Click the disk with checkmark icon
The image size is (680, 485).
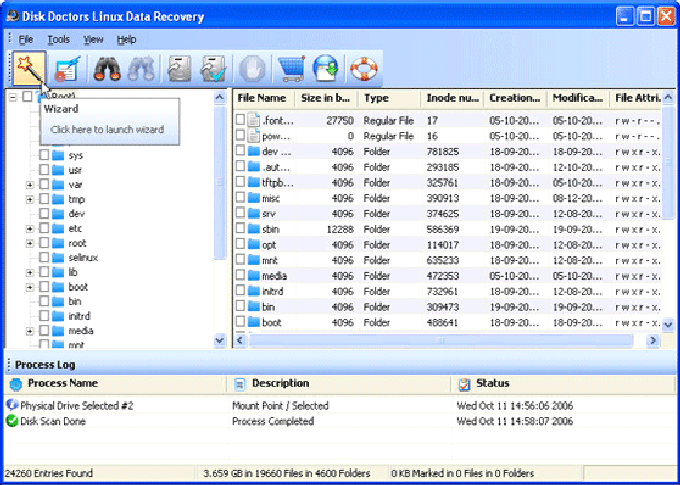coord(213,69)
